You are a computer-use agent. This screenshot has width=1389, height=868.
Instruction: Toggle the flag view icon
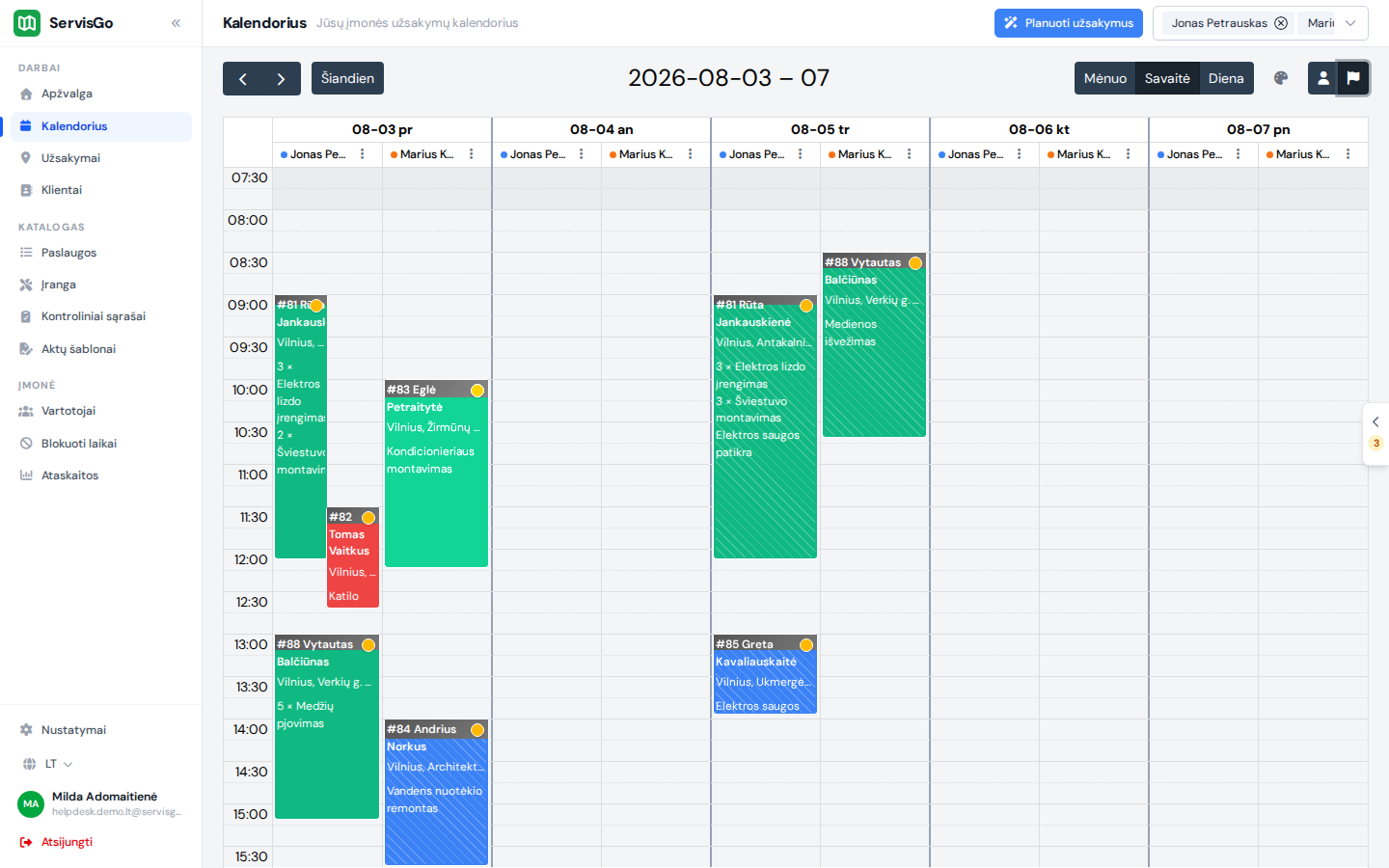tap(1353, 78)
